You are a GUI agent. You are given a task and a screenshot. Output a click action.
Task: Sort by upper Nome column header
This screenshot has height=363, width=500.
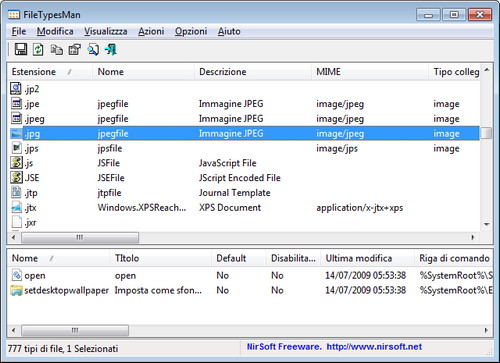[x=143, y=72]
